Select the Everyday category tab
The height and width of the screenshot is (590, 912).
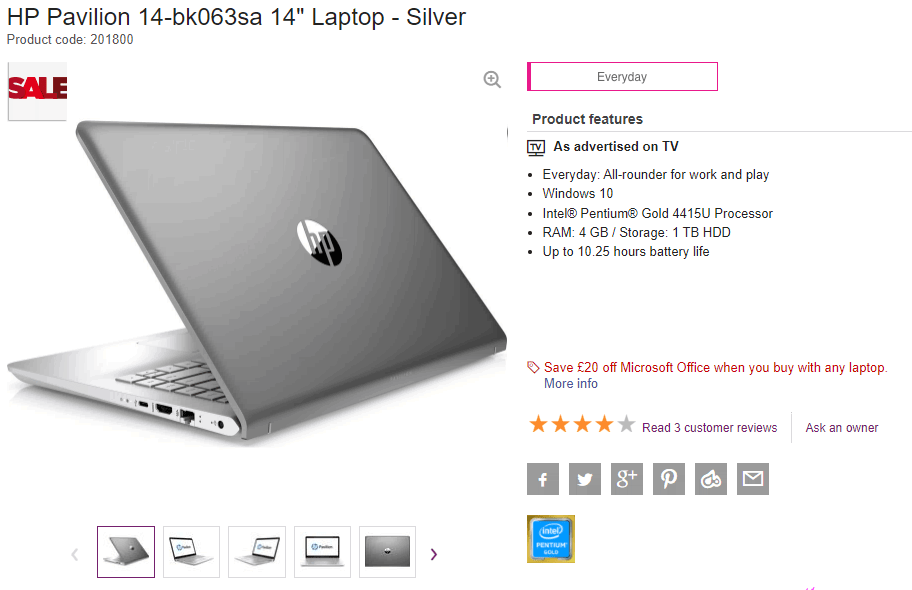pyautogui.click(x=622, y=77)
